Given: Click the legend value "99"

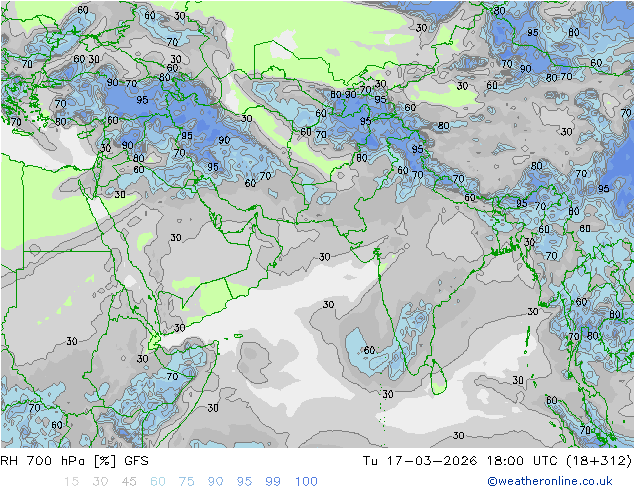Looking at the screenshot, I should (x=273, y=482).
